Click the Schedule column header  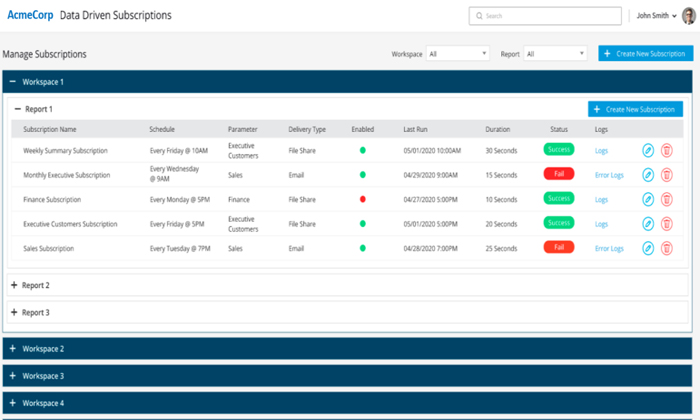tap(162, 129)
